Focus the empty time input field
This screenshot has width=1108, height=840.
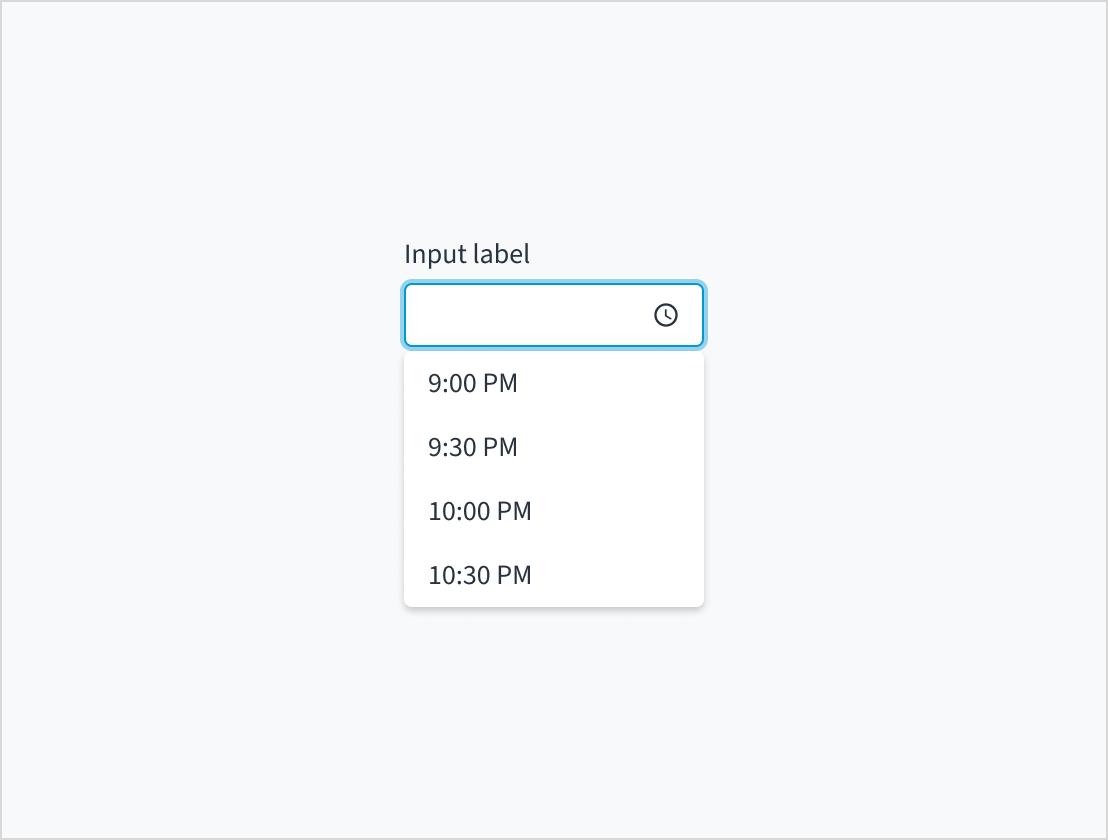point(520,315)
